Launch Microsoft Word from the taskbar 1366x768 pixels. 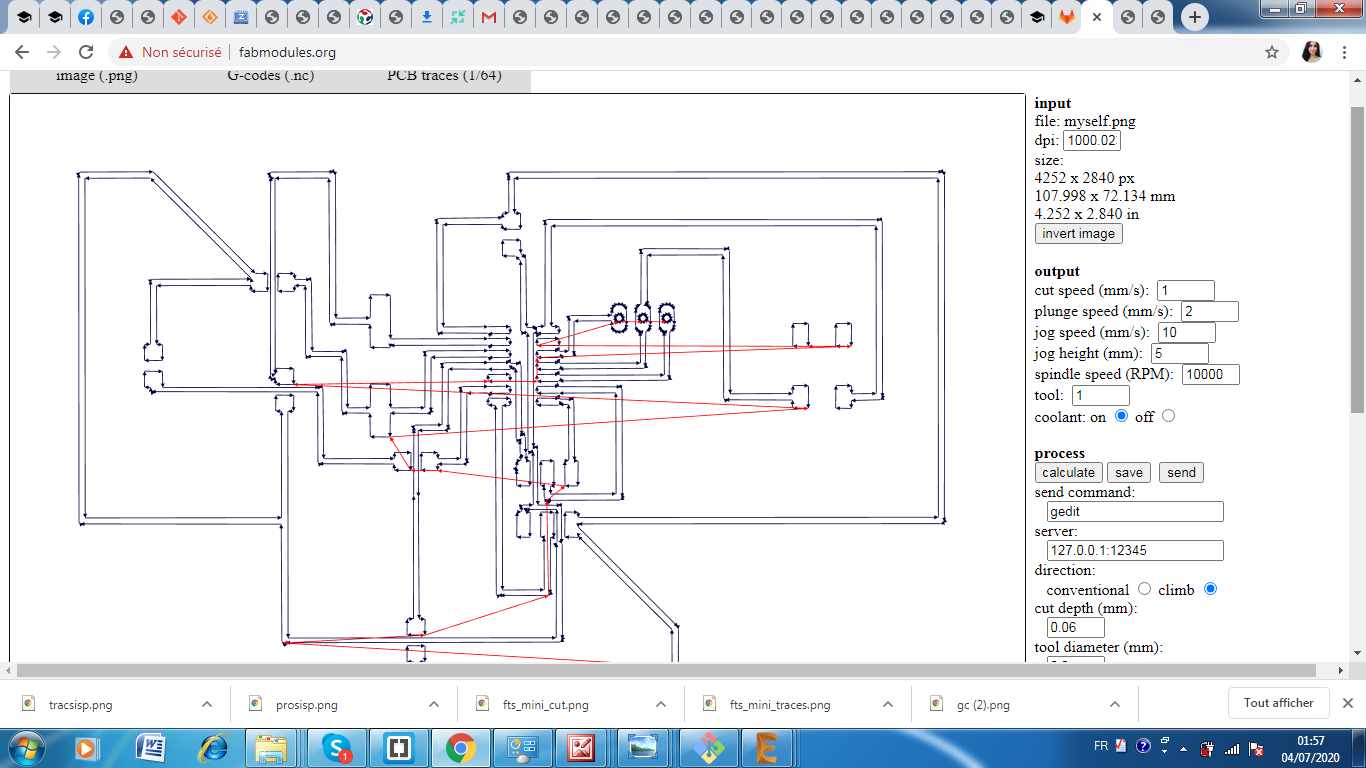point(150,747)
